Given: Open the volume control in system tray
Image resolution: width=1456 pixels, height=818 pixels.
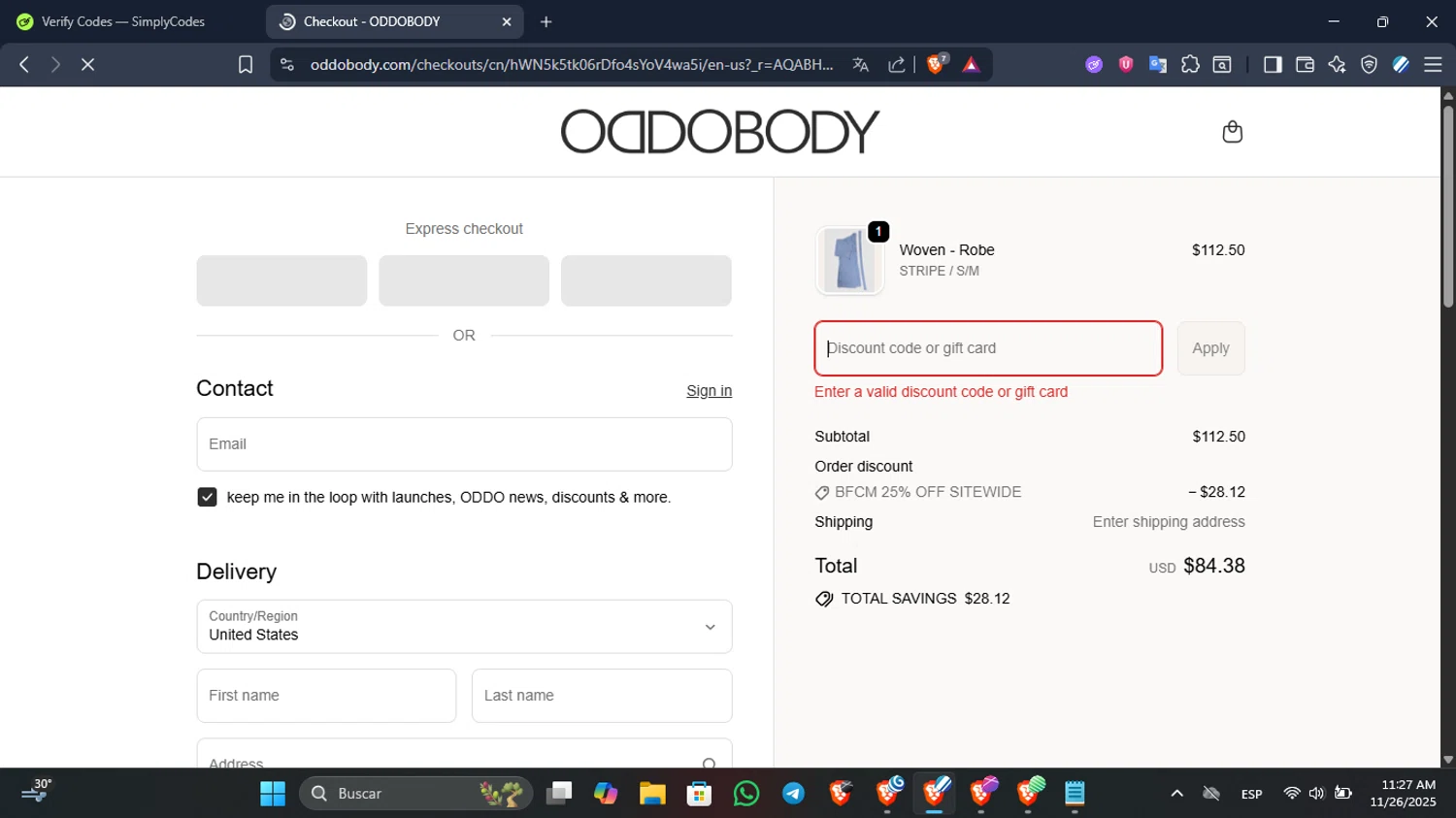Looking at the screenshot, I should [x=1316, y=794].
